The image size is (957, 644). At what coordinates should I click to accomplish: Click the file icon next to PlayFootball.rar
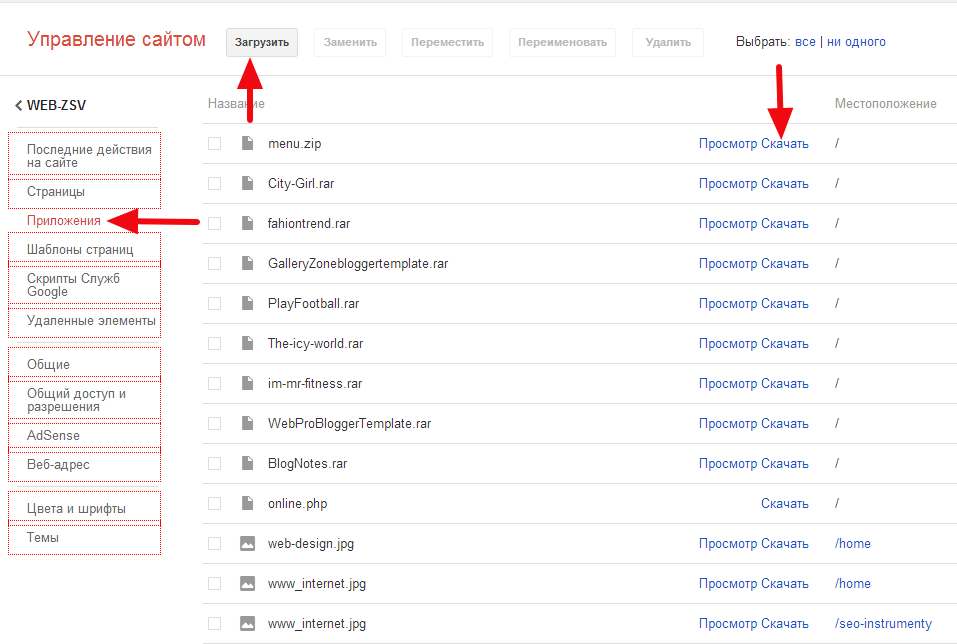(x=247, y=304)
